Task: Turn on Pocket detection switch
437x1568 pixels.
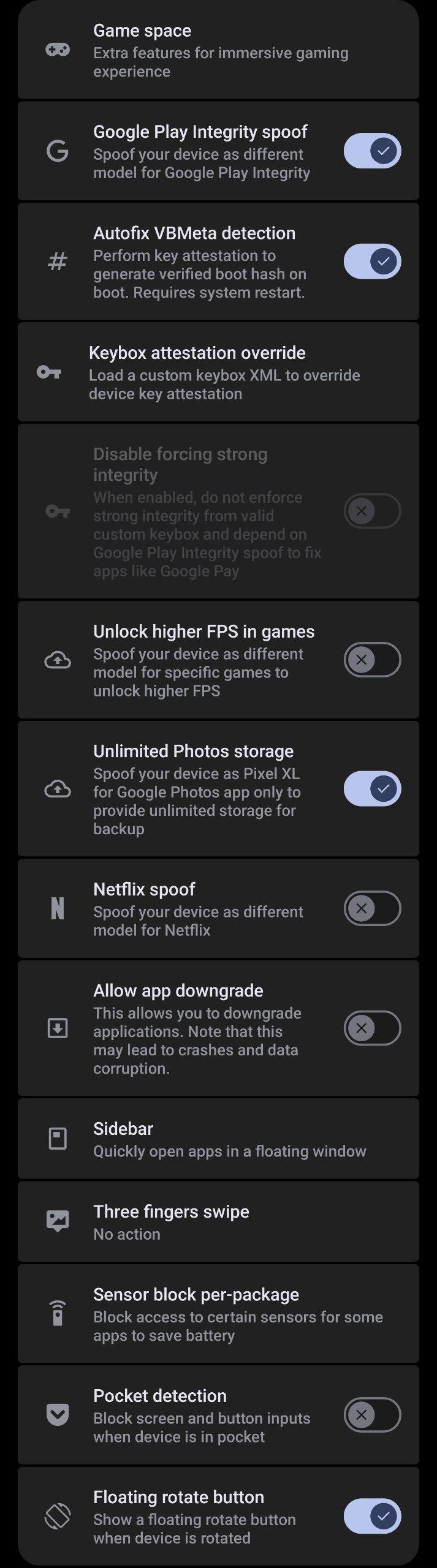Action: point(372,1415)
